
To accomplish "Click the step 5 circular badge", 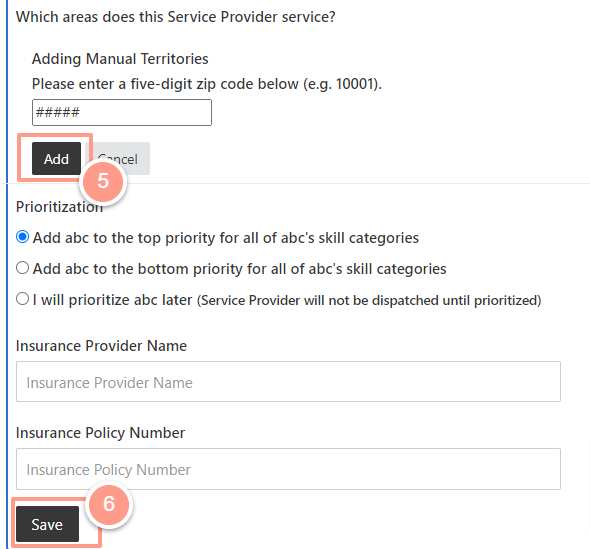I will point(103,181).
